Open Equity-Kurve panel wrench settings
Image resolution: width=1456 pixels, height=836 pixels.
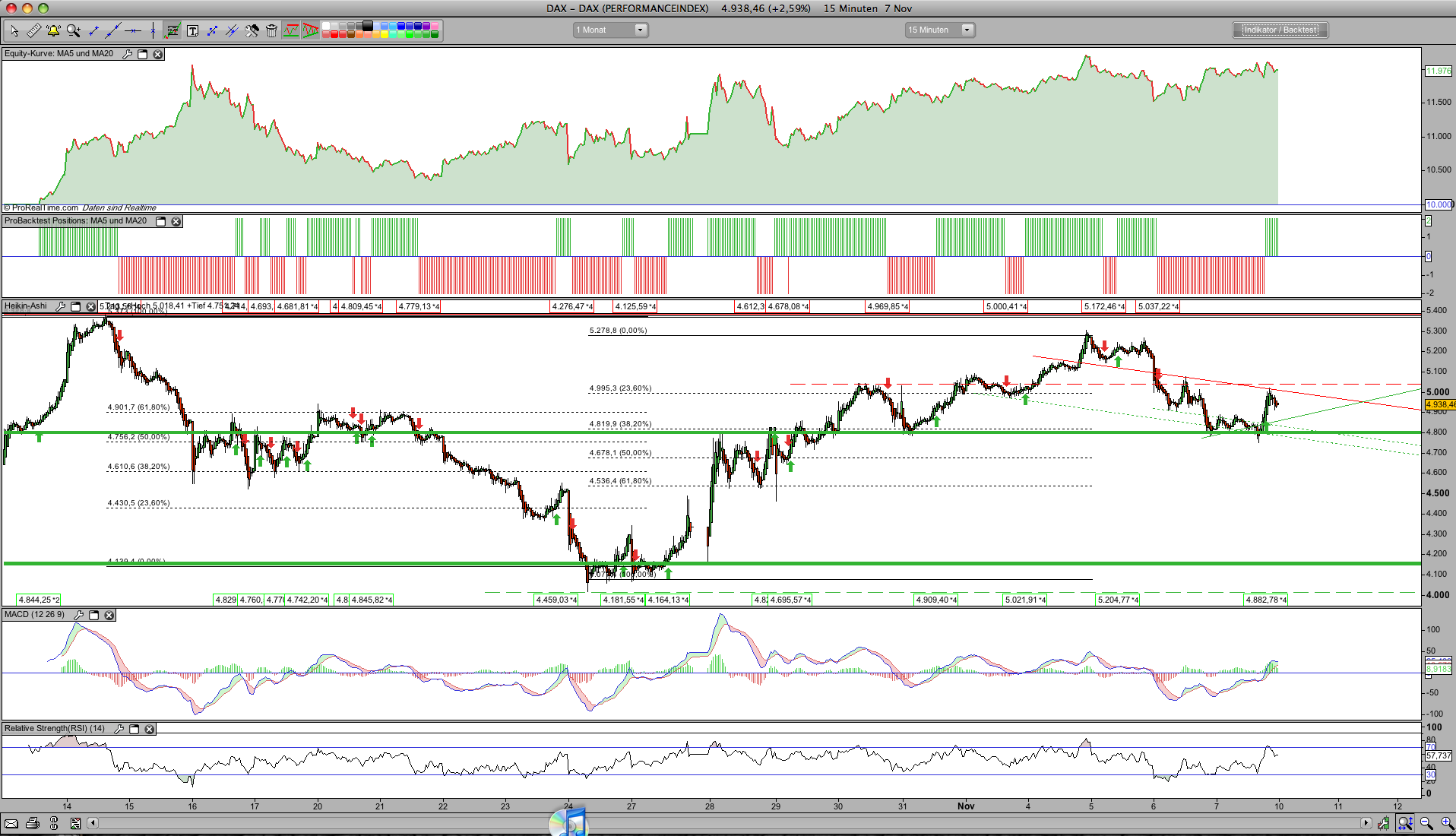click(x=127, y=54)
